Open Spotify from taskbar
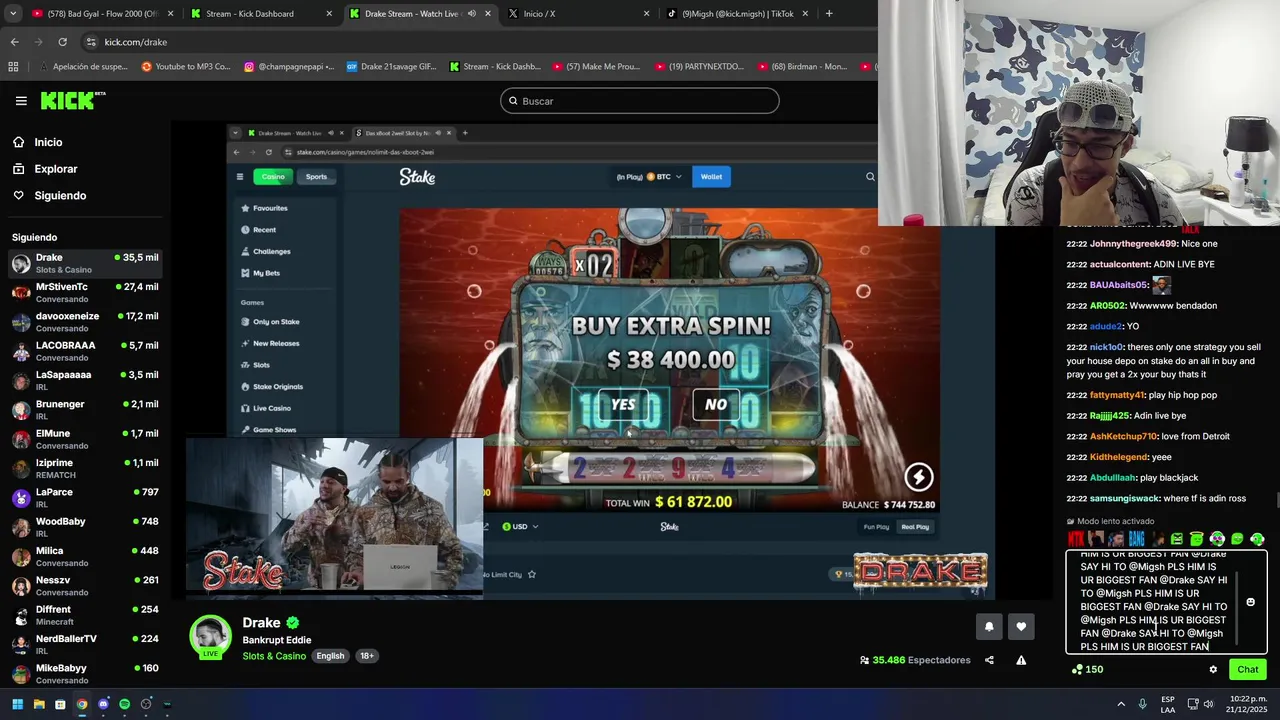The height and width of the screenshot is (720, 1280). (124, 704)
